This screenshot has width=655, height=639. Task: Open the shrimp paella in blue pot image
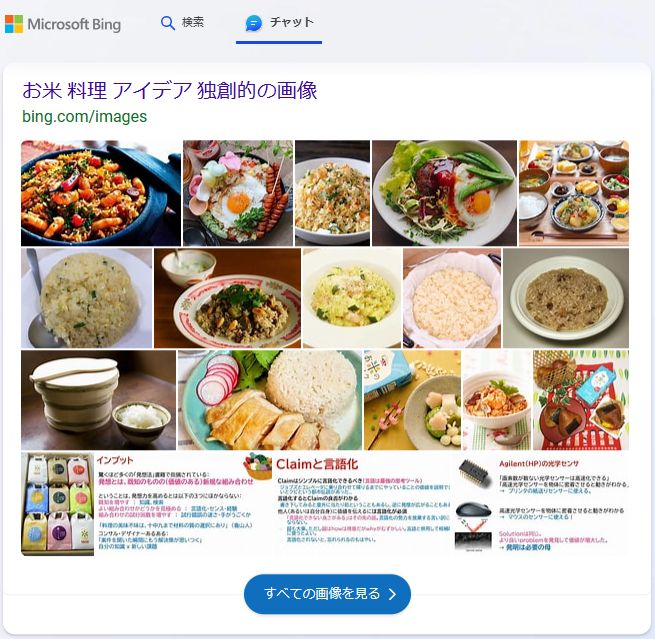[x=101, y=193]
